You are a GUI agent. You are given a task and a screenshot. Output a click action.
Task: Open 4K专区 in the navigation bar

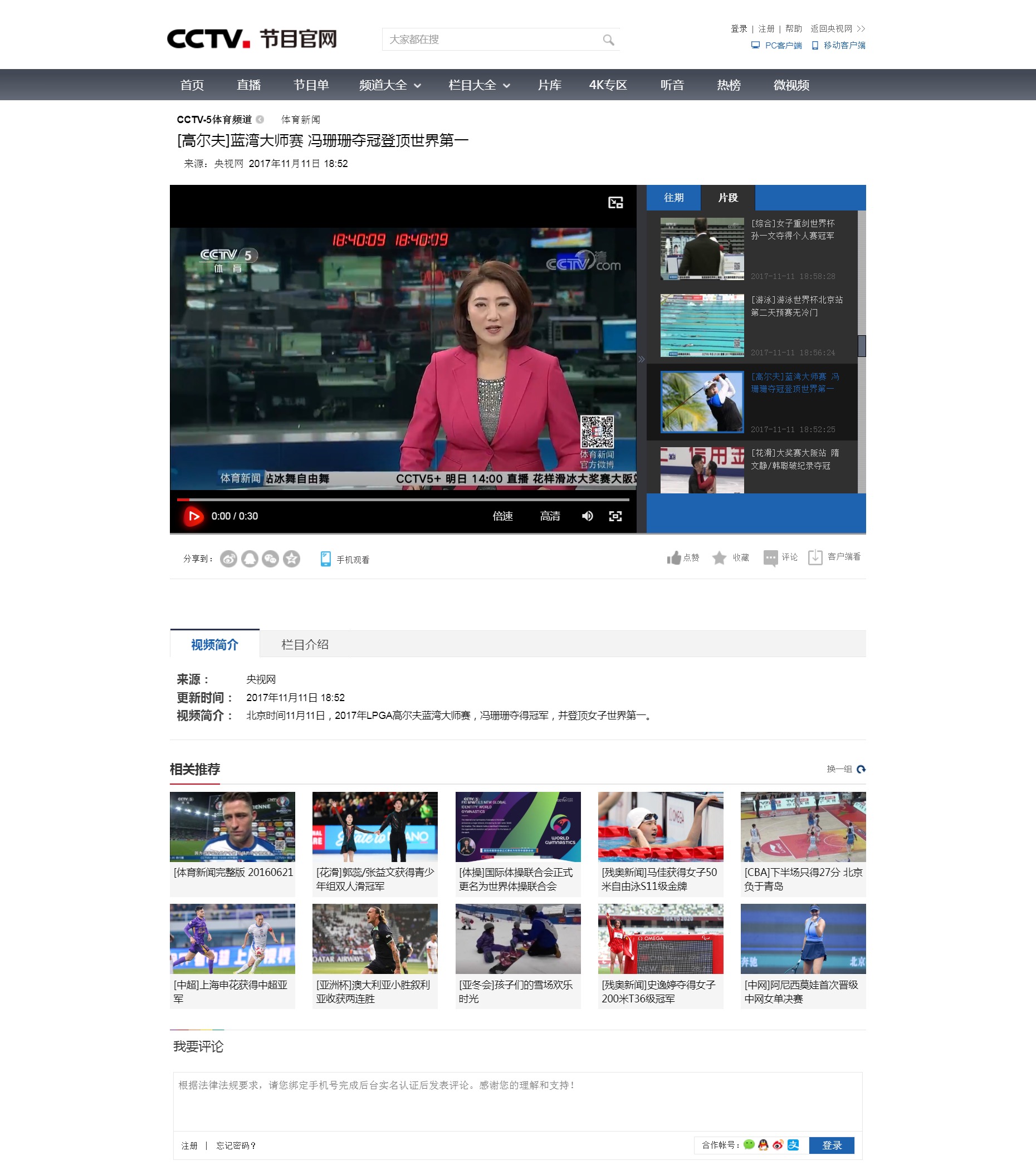(608, 85)
